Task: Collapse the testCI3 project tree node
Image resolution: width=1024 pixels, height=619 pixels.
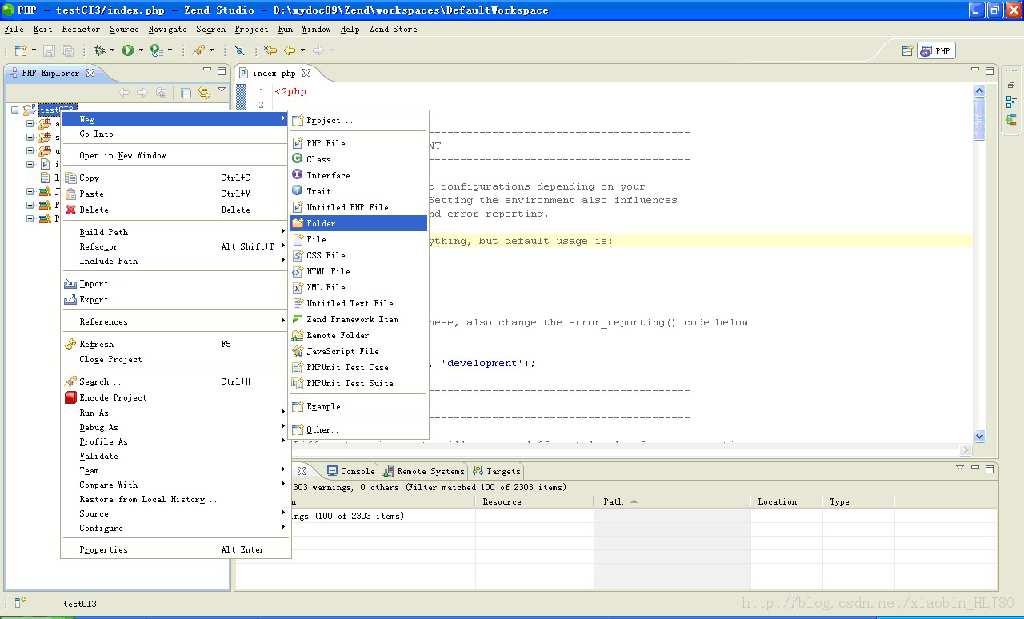Action: [15, 110]
